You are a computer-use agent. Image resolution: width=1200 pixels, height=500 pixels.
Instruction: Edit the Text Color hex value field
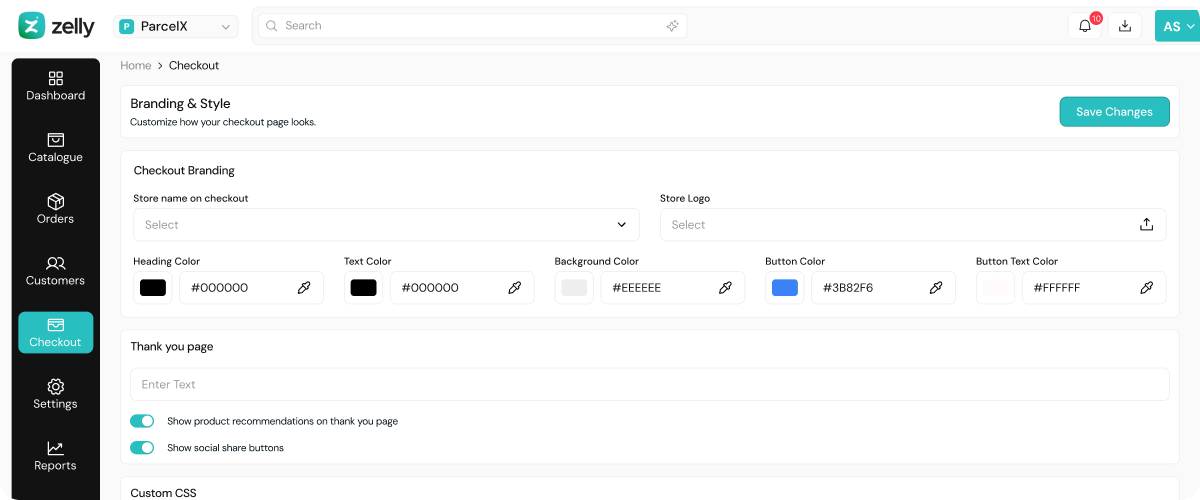462,288
